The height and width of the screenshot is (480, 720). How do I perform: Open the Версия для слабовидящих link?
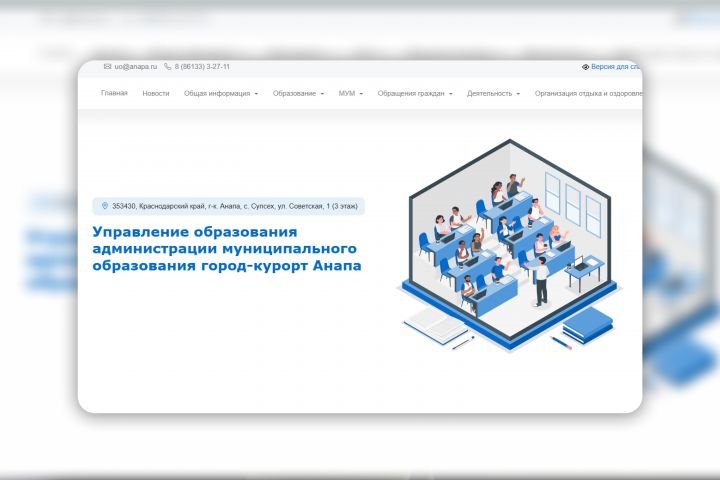pyautogui.click(x=616, y=67)
